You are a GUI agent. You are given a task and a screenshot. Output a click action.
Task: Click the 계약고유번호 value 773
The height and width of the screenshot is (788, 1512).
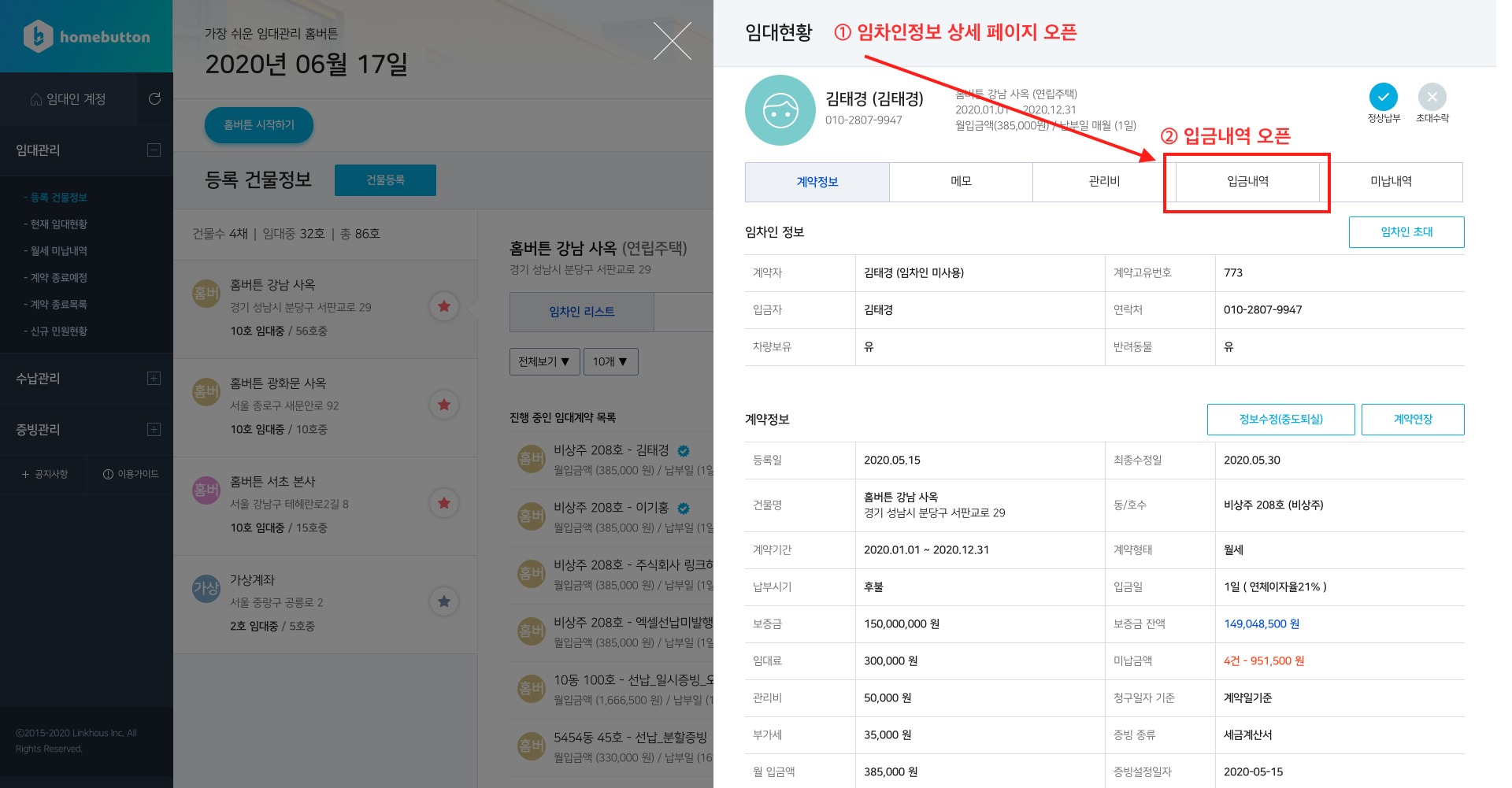coord(1233,273)
